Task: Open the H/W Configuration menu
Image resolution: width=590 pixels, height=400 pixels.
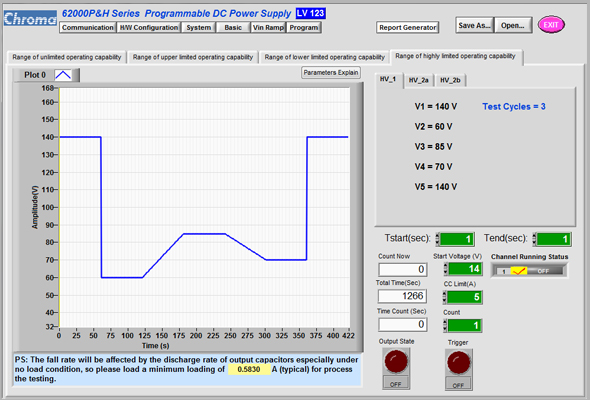Action: (149, 27)
